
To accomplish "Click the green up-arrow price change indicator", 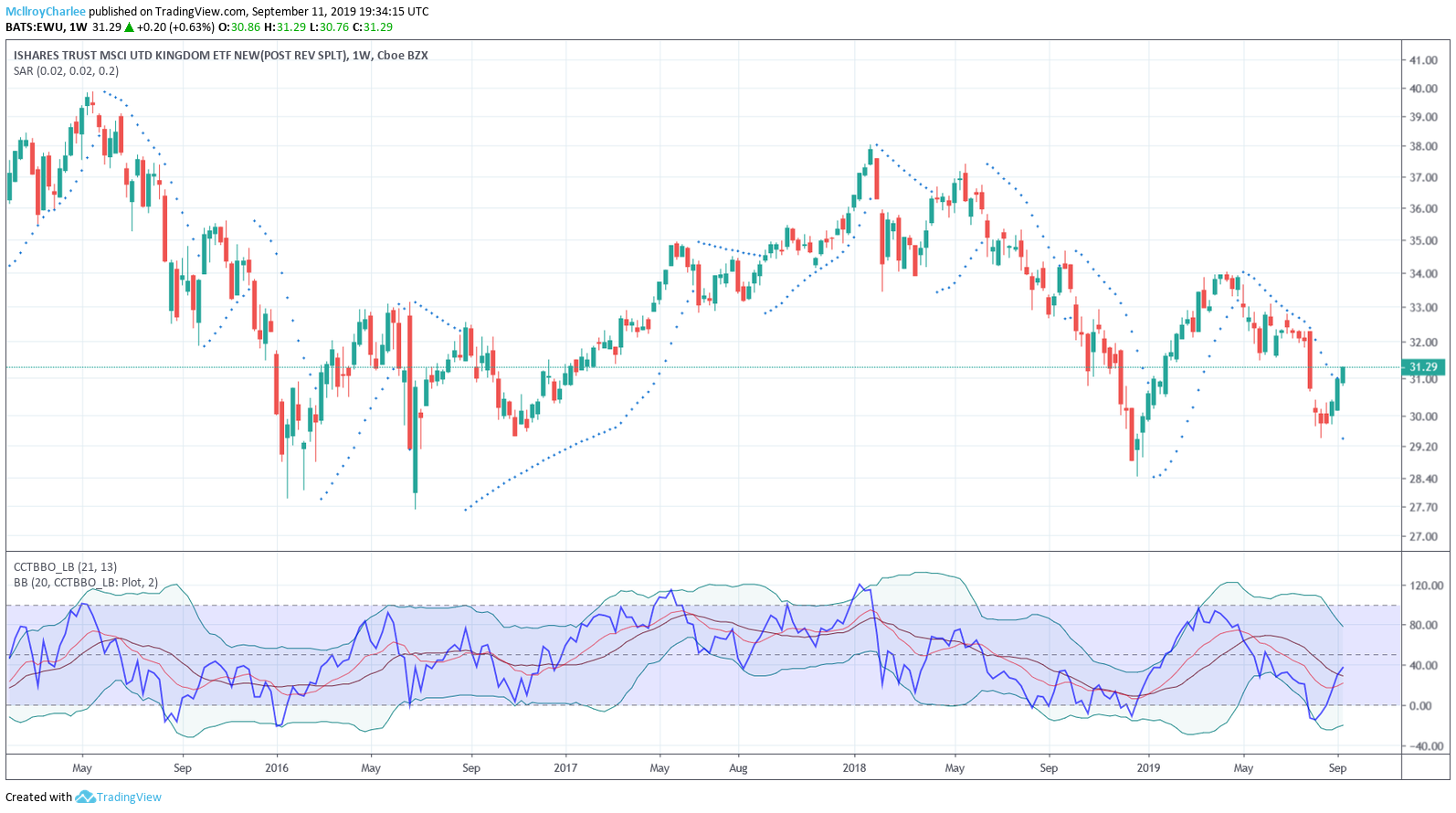I will coord(130,27).
